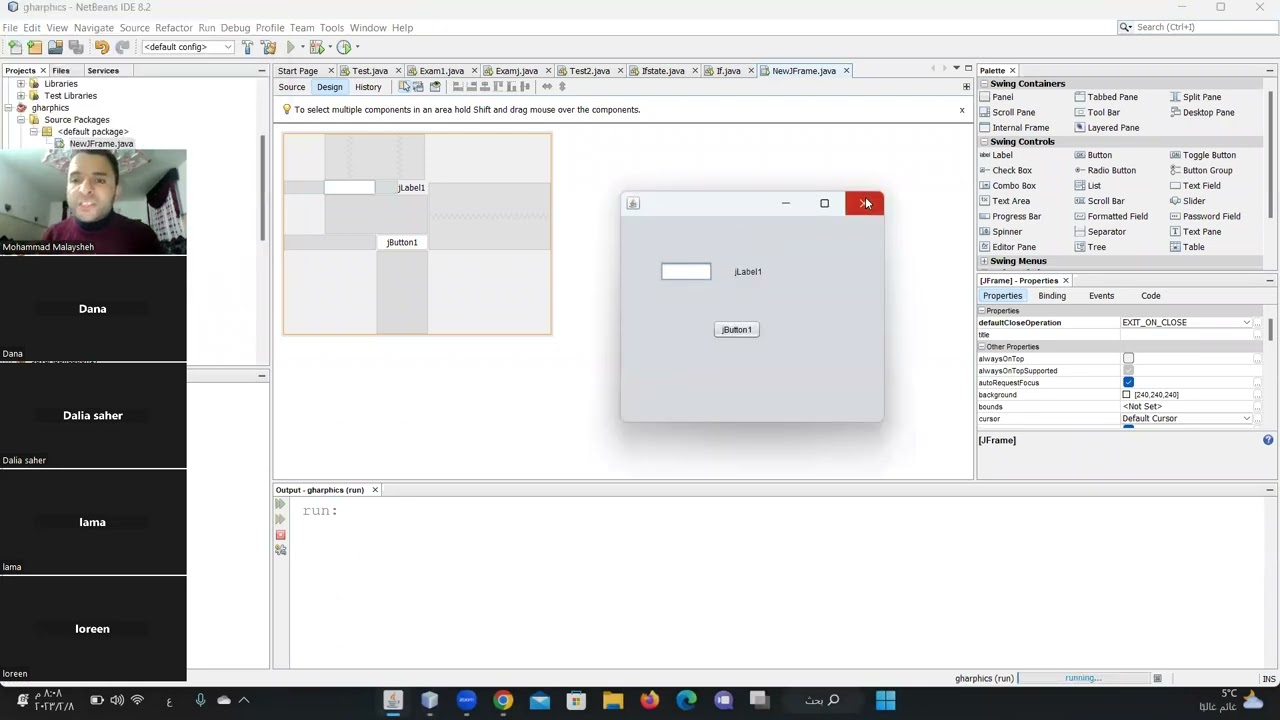Click jButton1 in the running window

[x=737, y=330]
